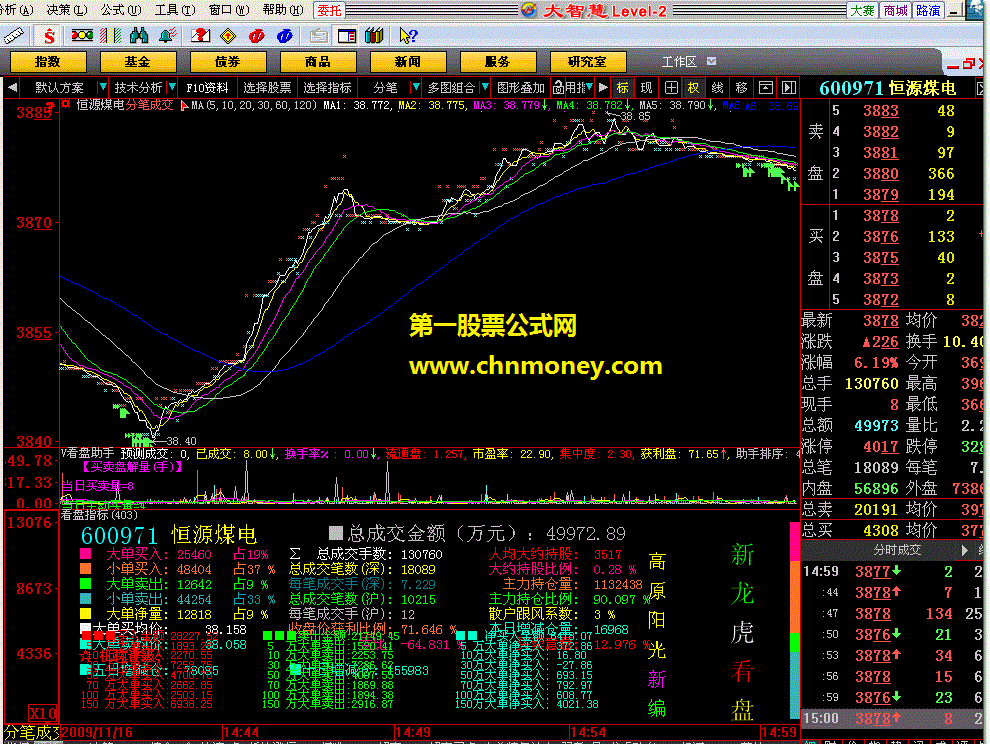Click the 大单买入 magenta color swatch

86,554
